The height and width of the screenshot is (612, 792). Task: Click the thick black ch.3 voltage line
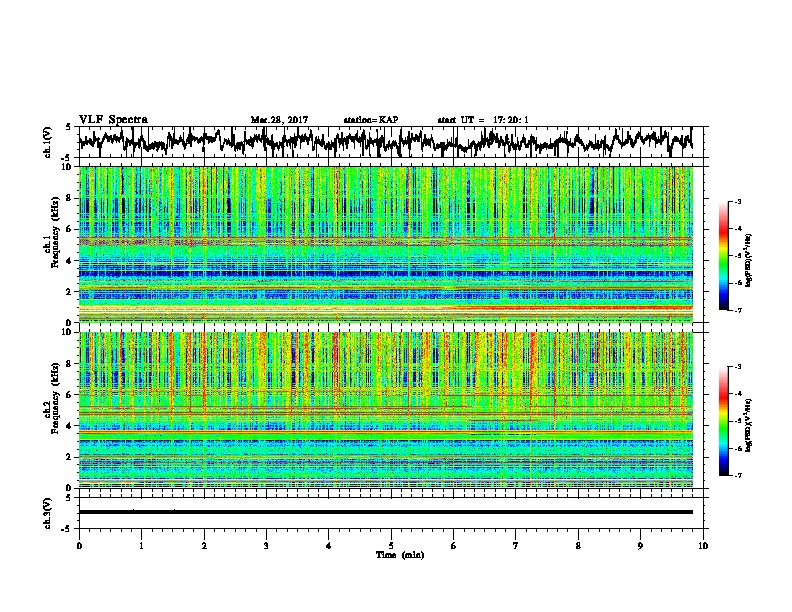(385, 512)
